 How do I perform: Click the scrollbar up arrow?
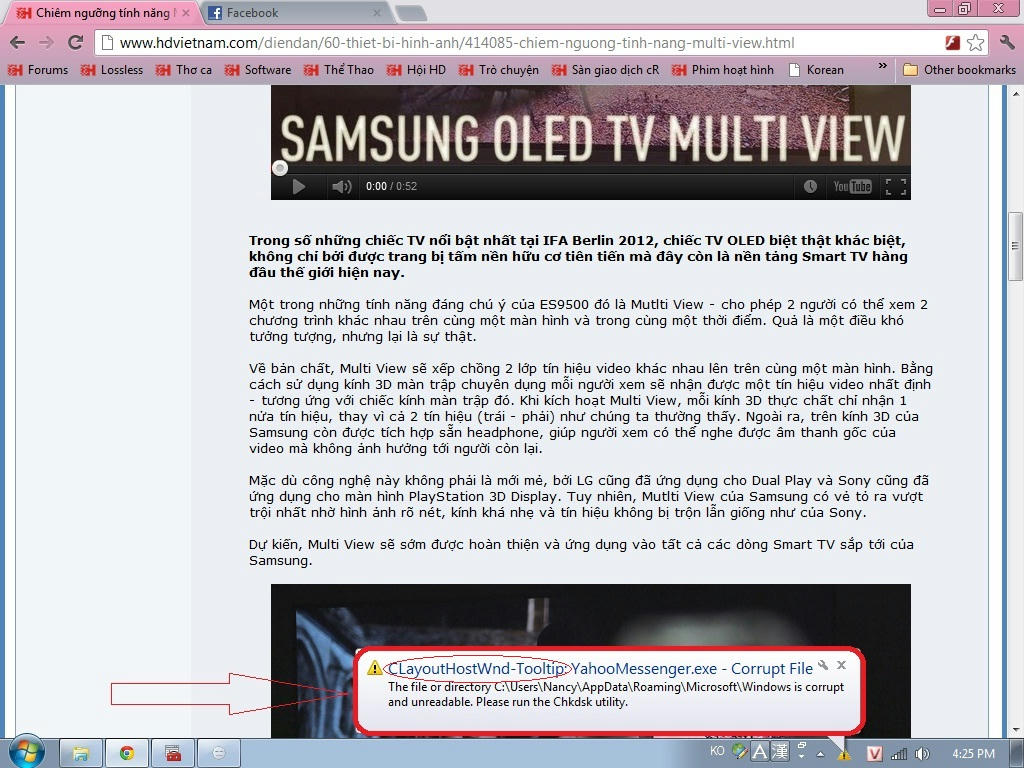(x=1016, y=93)
